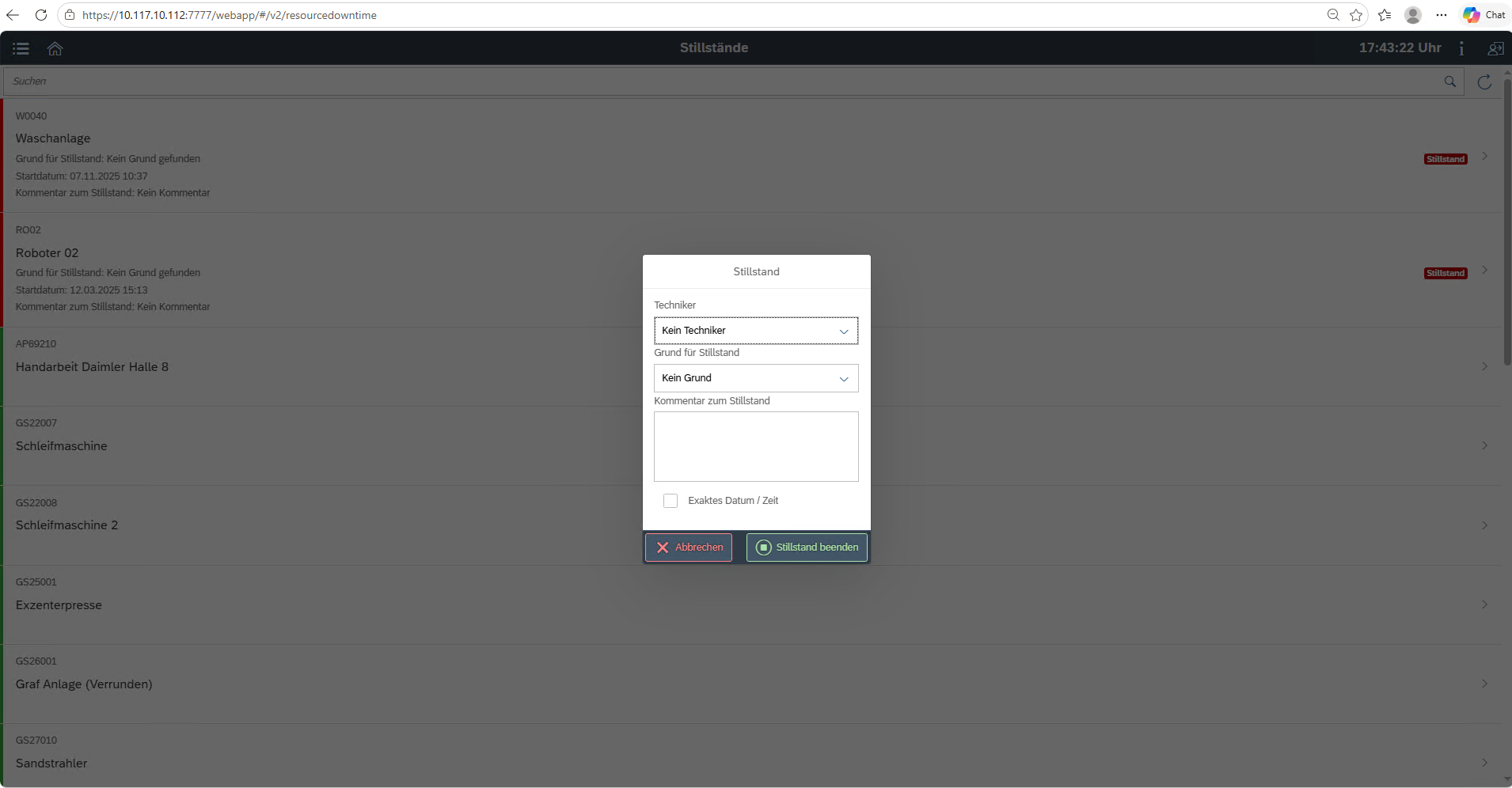Enable Exaktes Datum / Zeit checkbox

(x=671, y=501)
